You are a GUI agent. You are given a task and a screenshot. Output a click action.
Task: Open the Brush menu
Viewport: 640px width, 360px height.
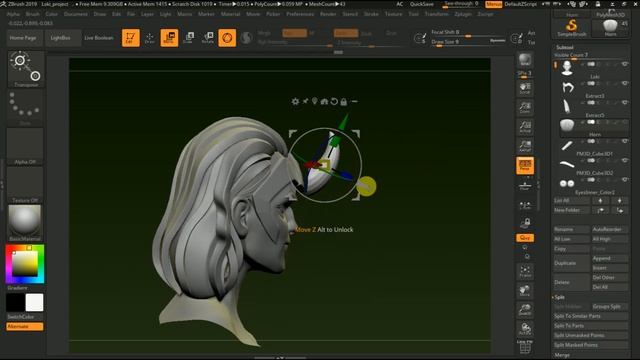[33, 14]
